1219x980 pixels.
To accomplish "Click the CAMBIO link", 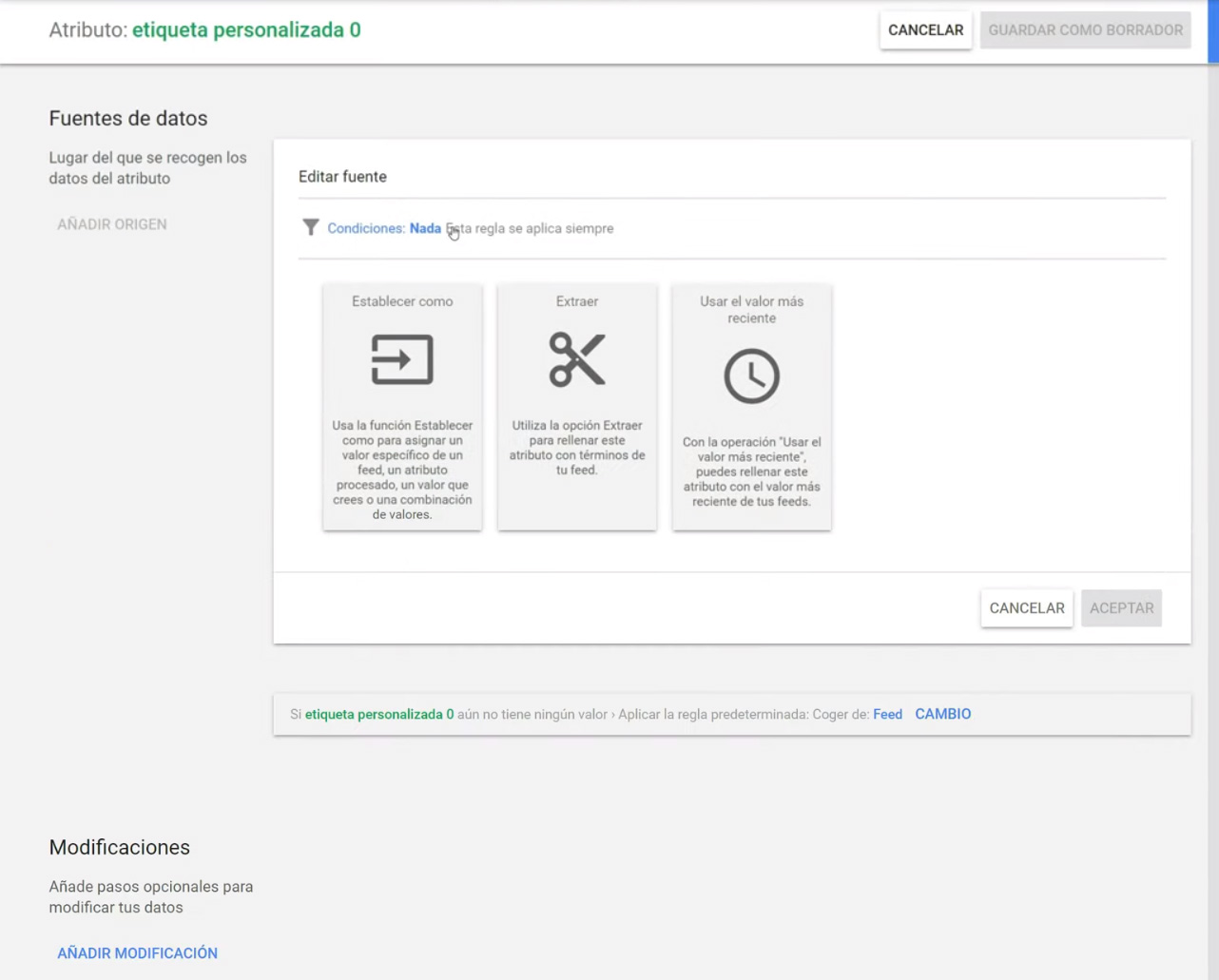I will coord(942,714).
